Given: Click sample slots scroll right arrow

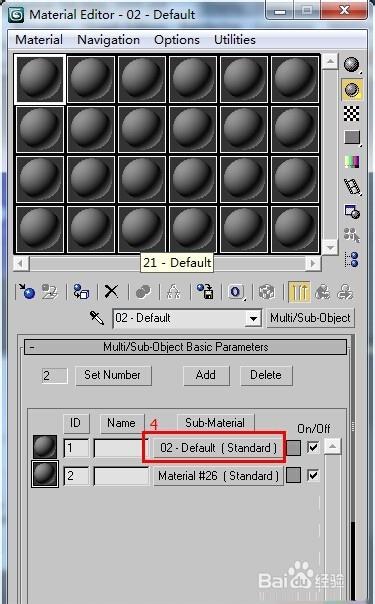Looking at the screenshot, I should 313,263.
